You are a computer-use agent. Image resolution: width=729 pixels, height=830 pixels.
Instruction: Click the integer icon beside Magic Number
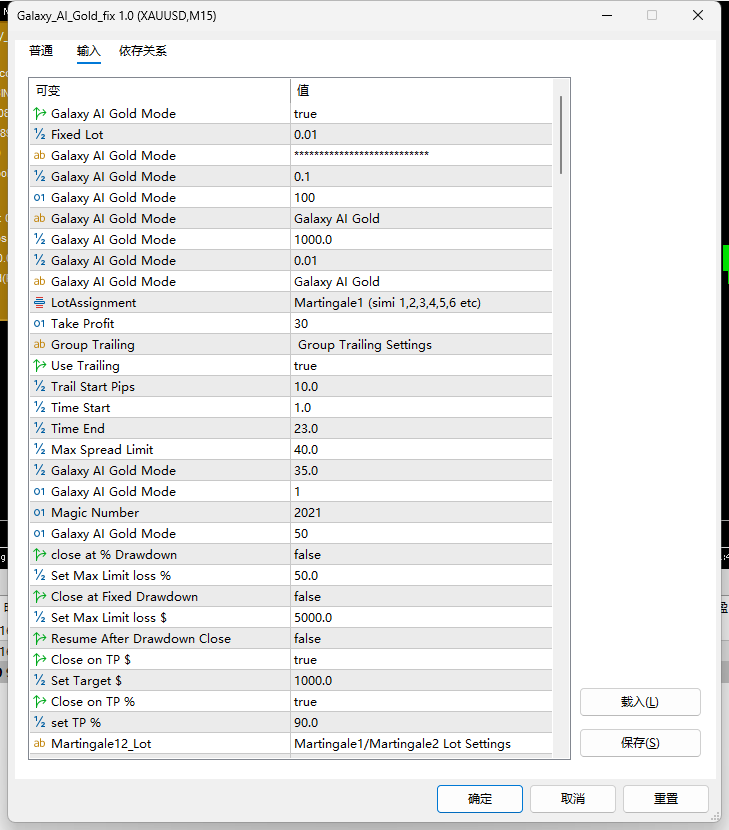[x=40, y=512]
